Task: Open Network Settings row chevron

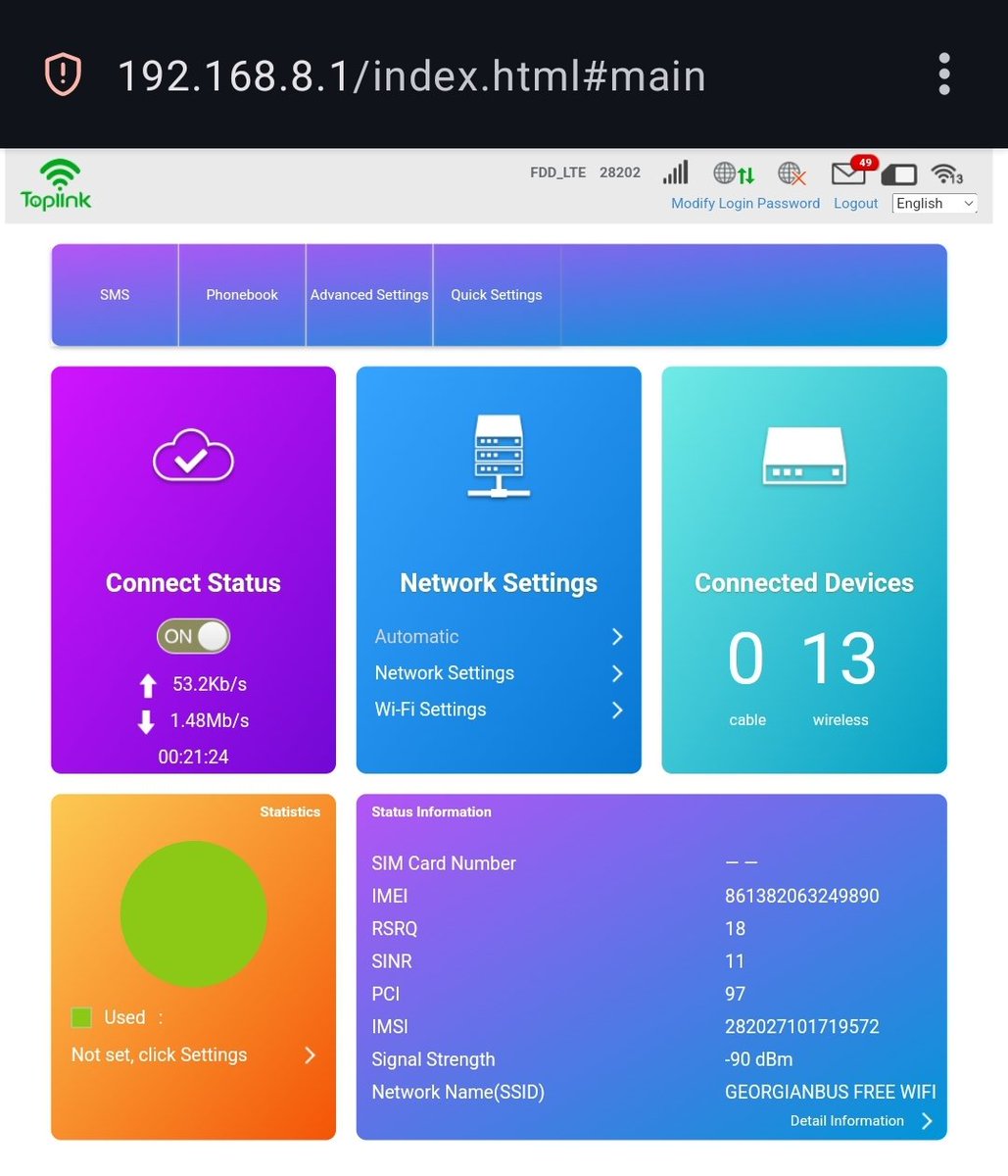Action: pyautogui.click(x=617, y=673)
